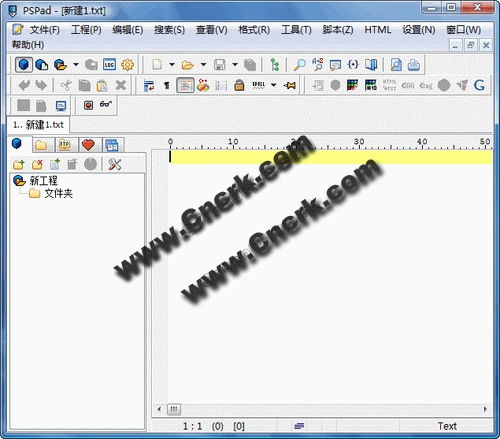500x439 pixels.
Task: Select the 新建1.txt document tab
Action: (38, 125)
